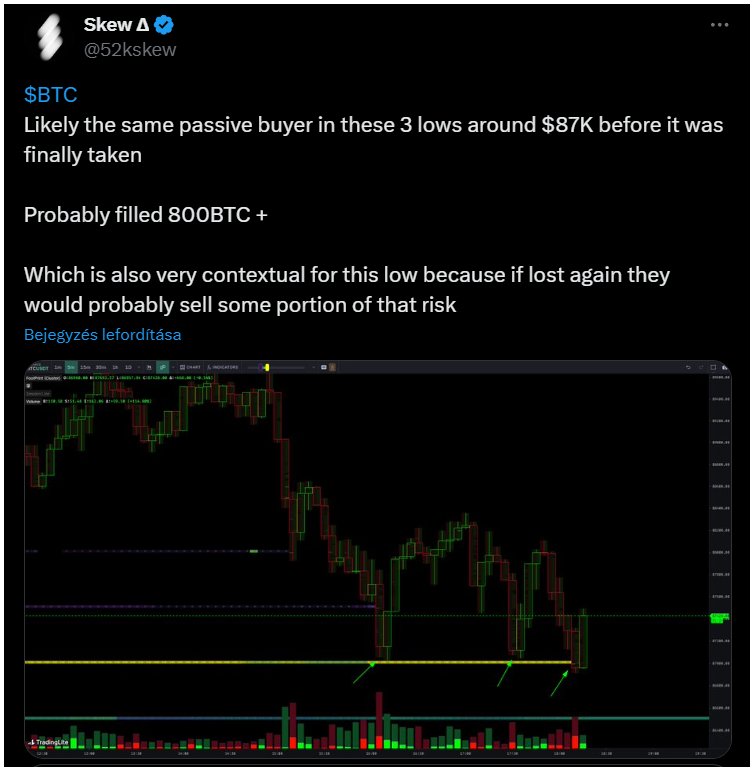Open the CHART menu in toolbar

[x=190, y=367]
